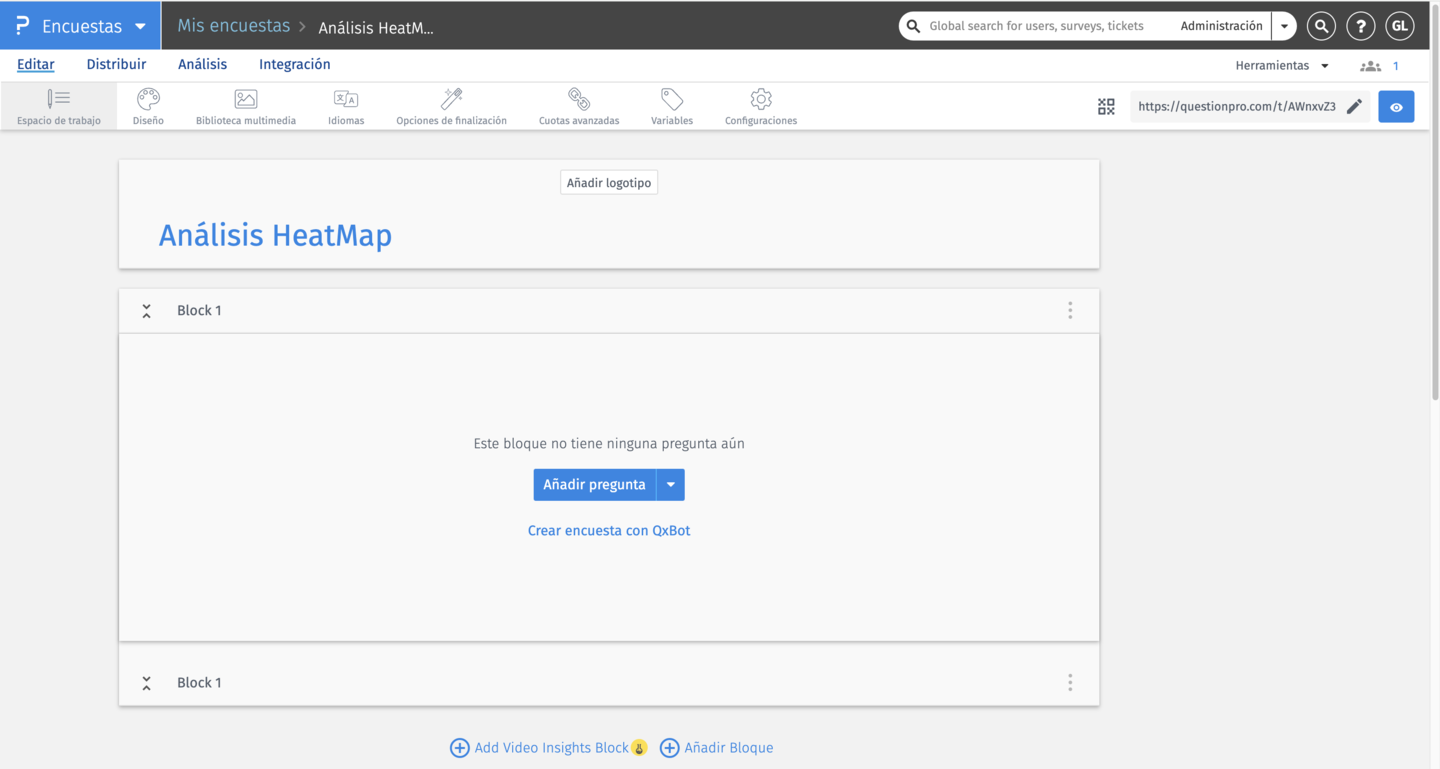Open the Cuotas avanzadas icon
This screenshot has height=769, width=1440.
click(x=579, y=98)
